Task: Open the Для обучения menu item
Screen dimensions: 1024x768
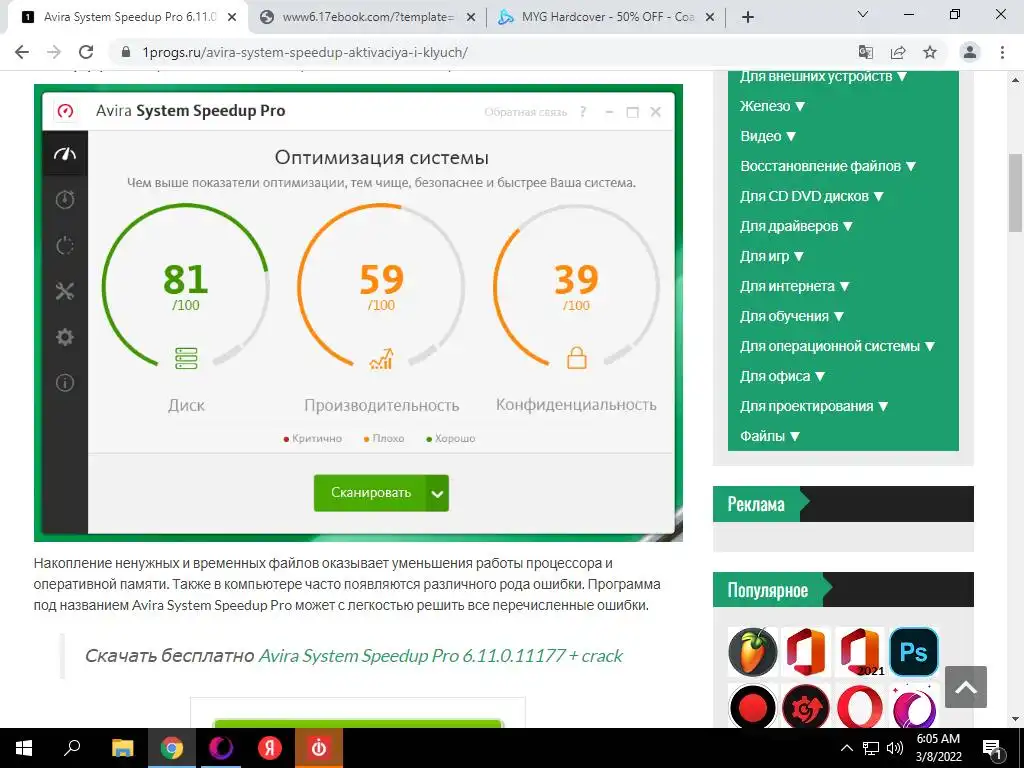Action: point(792,317)
